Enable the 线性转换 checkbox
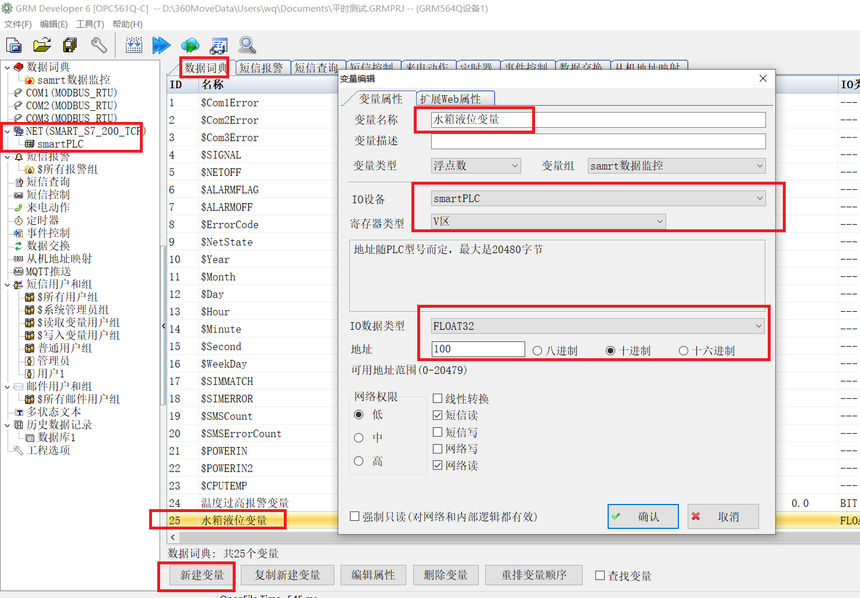 coord(438,398)
